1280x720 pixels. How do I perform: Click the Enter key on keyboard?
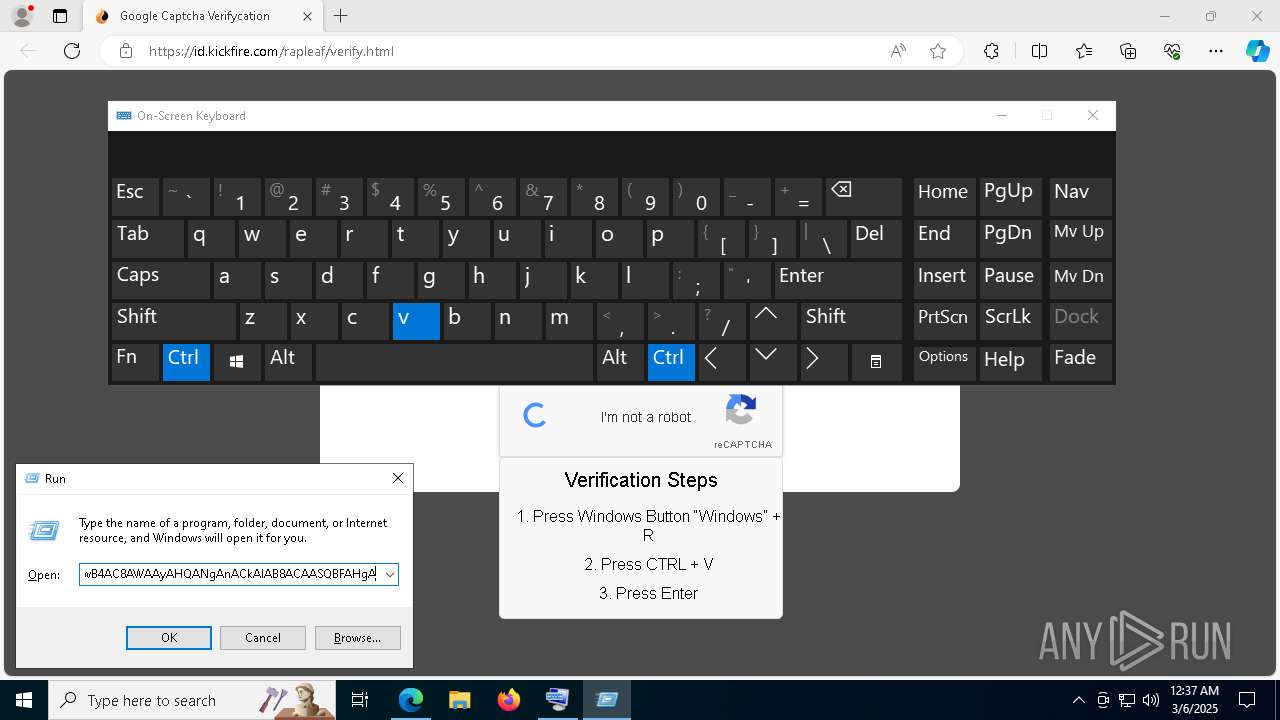click(x=838, y=280)
